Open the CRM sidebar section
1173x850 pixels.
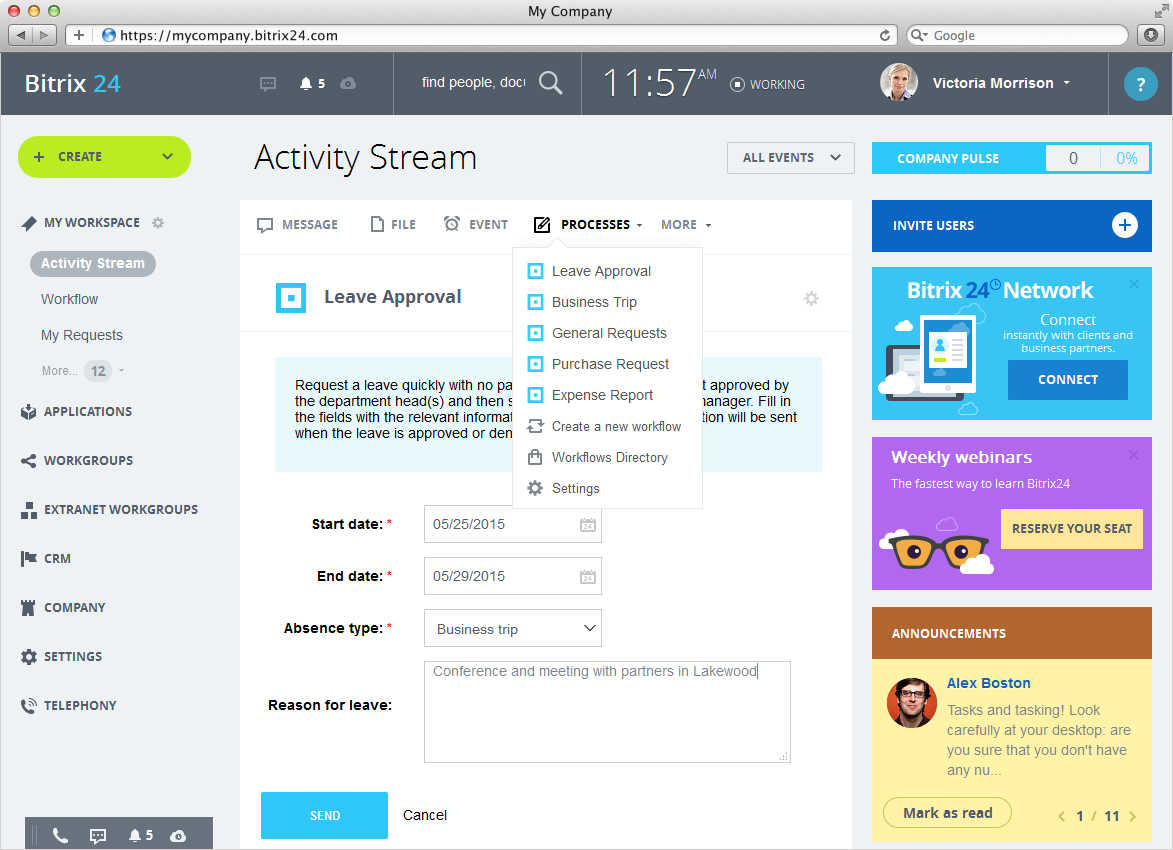pyautogui.click(x=46, y=558)
